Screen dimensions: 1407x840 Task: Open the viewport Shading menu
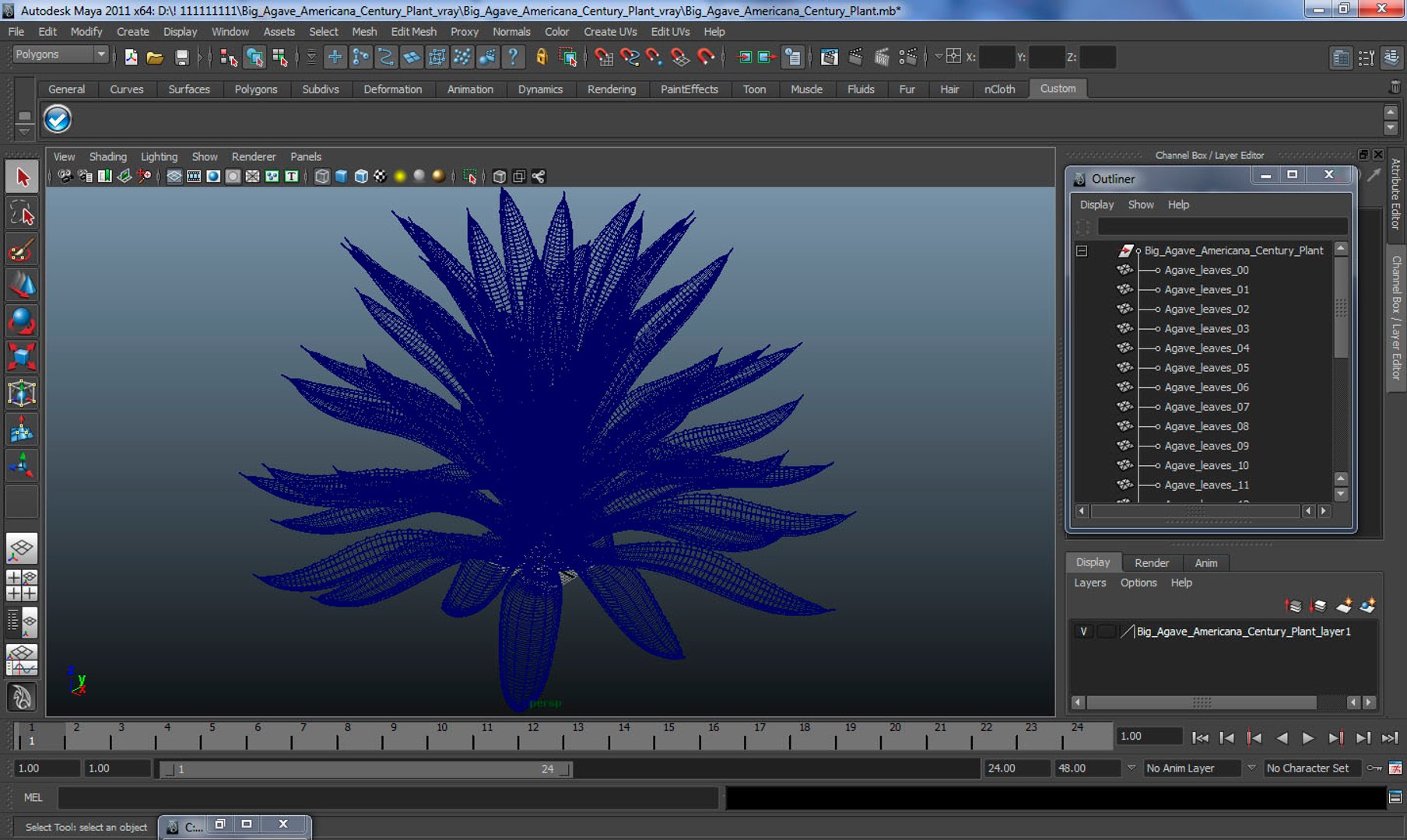(x=107, y=156)
